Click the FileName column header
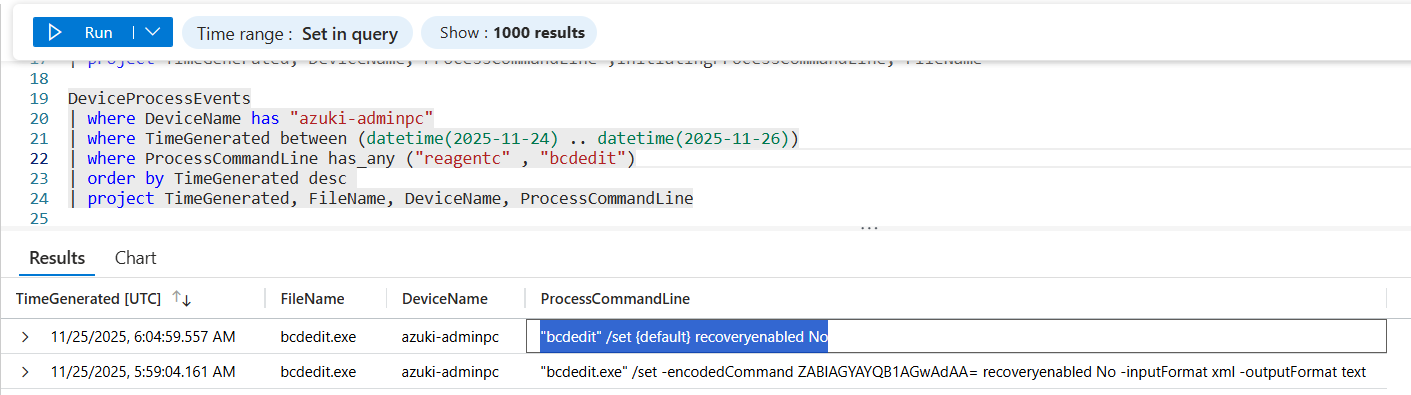This screenshot has height=395, width=1411. (x=312, y=299)
